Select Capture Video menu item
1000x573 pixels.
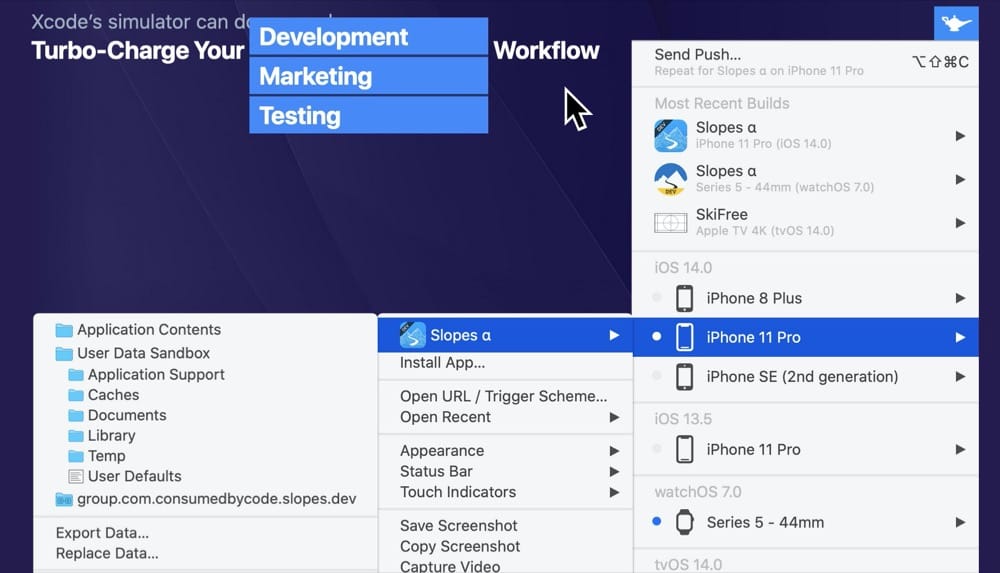505,566
